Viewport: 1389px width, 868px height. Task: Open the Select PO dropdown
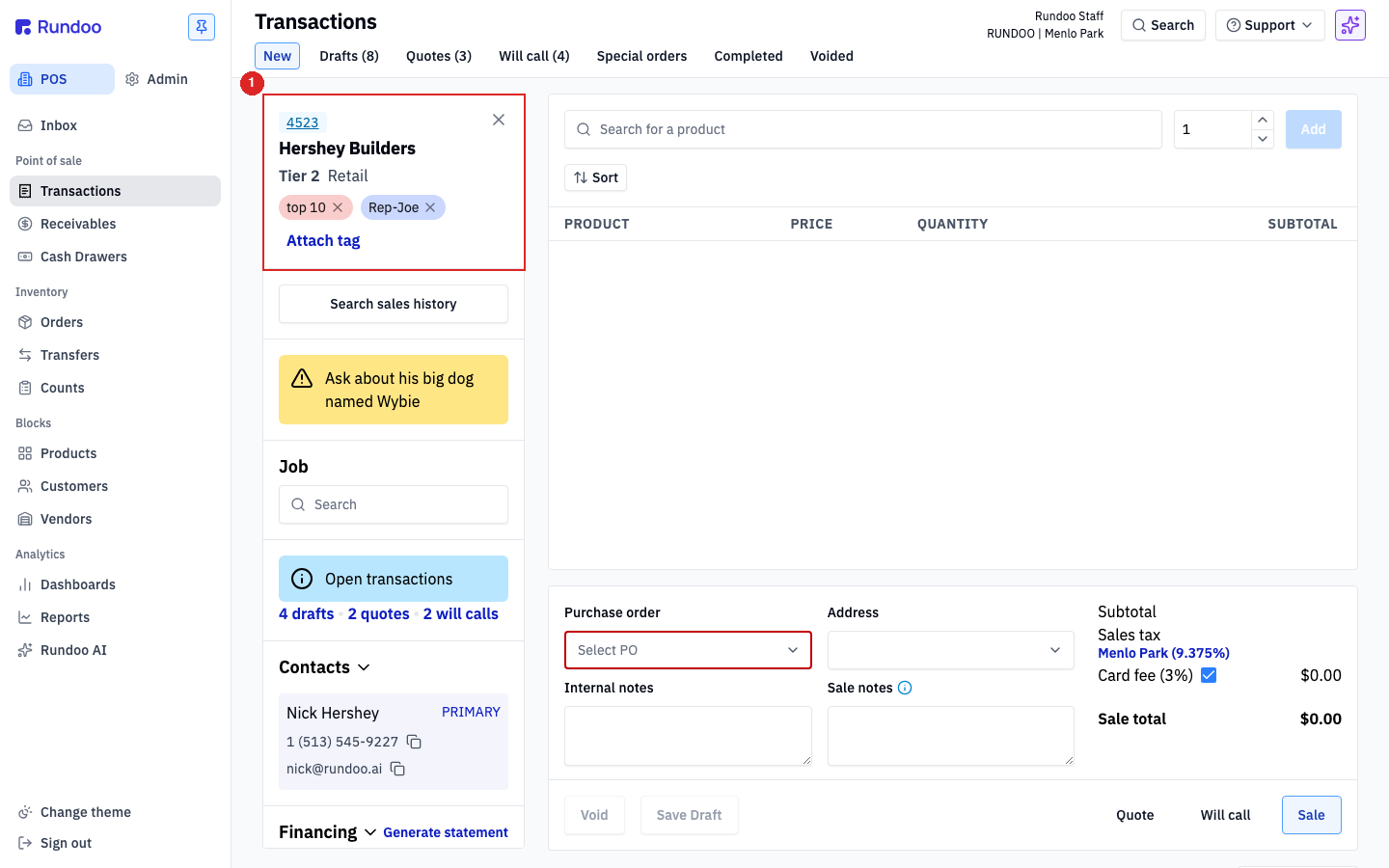pyautogui.click(x=688, y=650)
